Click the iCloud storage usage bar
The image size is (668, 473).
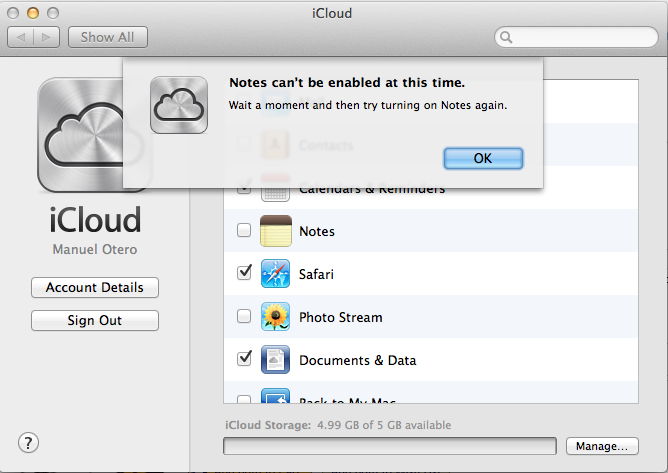390,446
